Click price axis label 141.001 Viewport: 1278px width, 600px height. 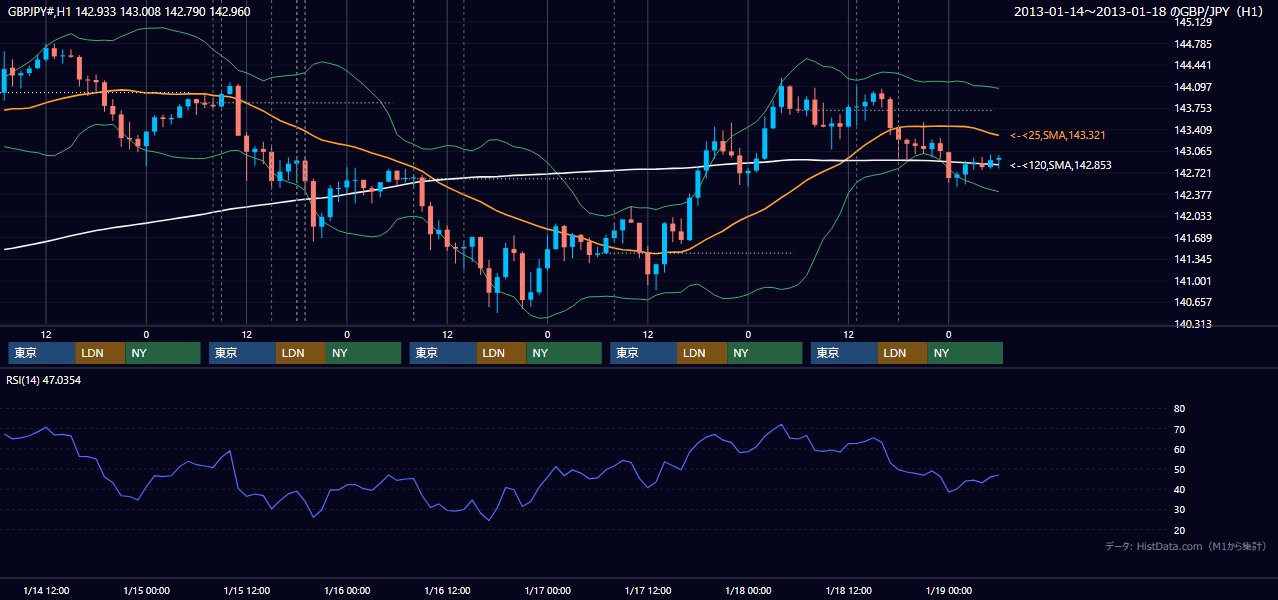click(1193, 281)
